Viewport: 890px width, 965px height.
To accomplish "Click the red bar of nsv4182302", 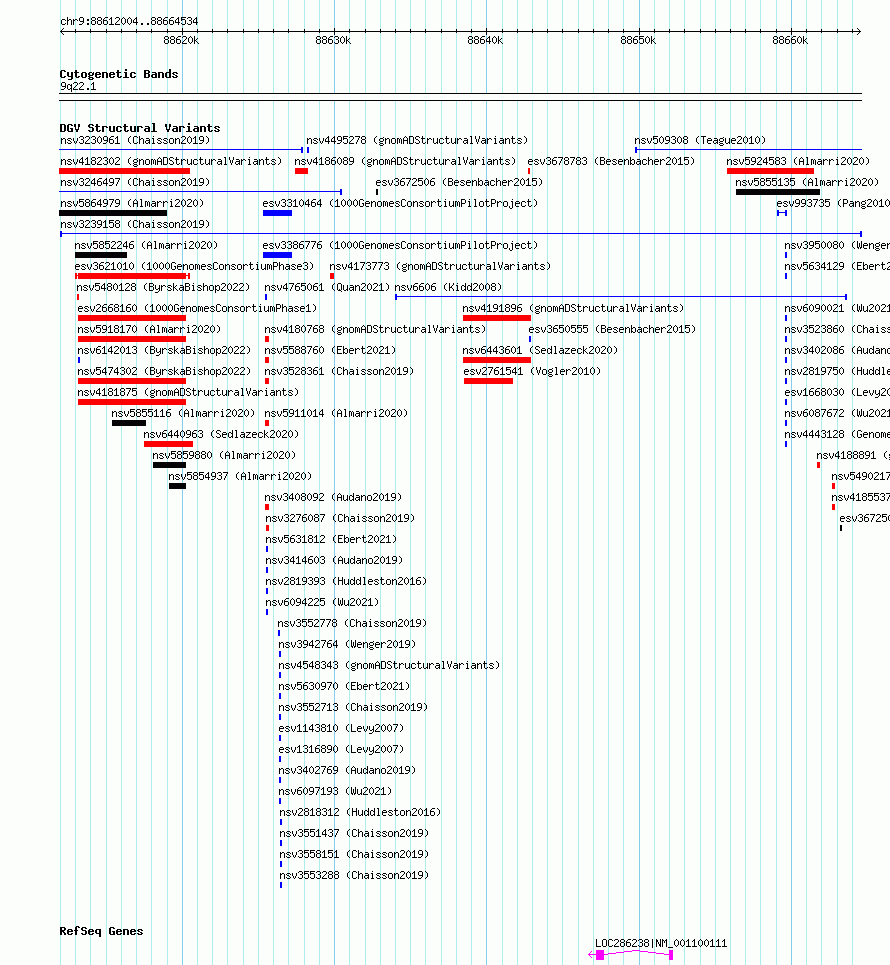I will click(124, 171).
